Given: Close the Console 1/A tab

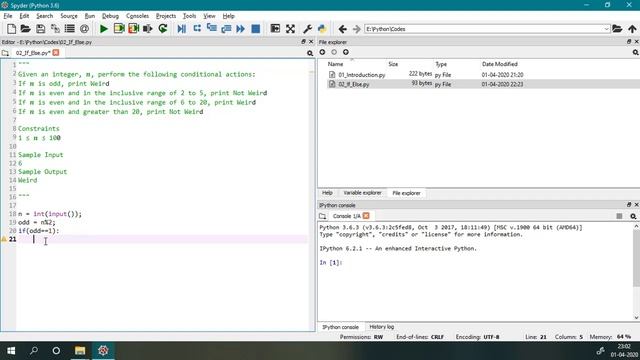Looking at the screenshot, I should (366, 216).
